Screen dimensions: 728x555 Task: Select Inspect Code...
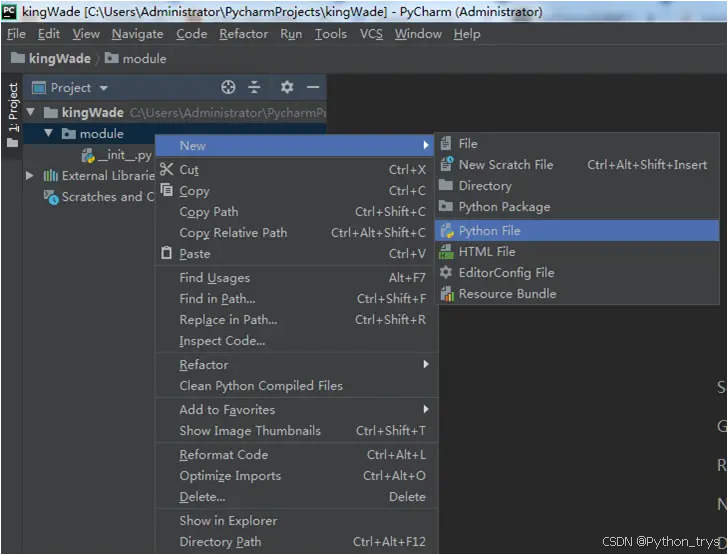click(x=296, y=340)
